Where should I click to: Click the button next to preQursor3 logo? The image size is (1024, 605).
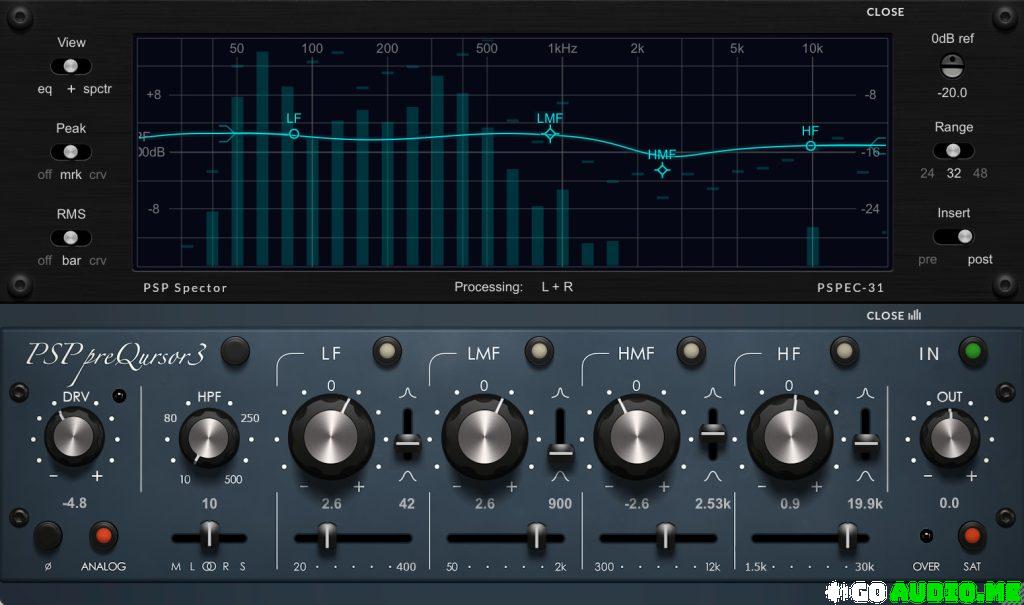(235, 352)
